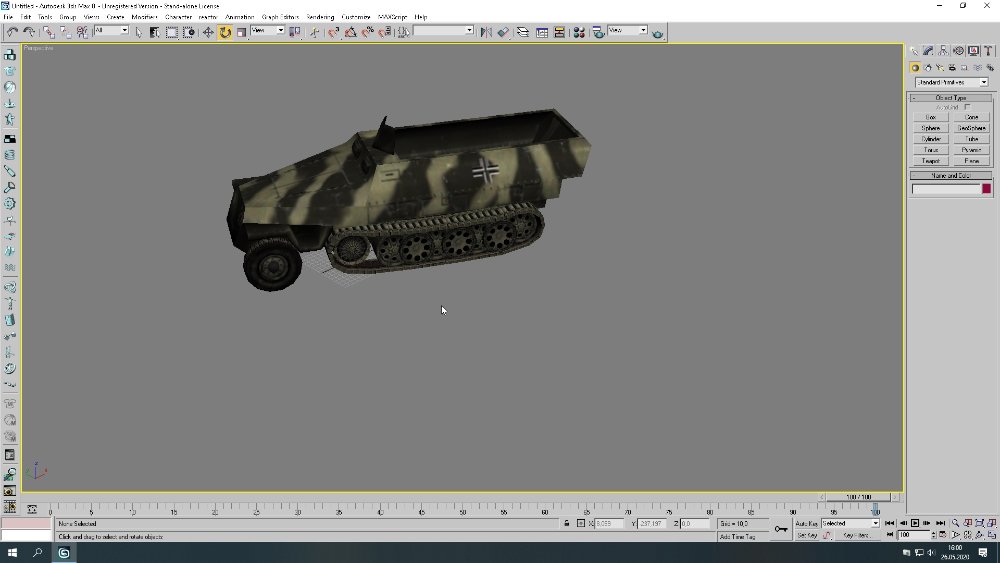Screen dimensions: 1000x563
Task: Activate the Select and Link tool
Action: [49, 32]
